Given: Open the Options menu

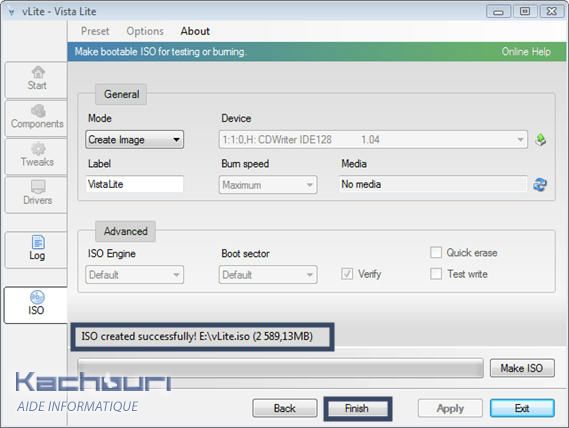Looking at the screenshot, I should pos(145,31).
